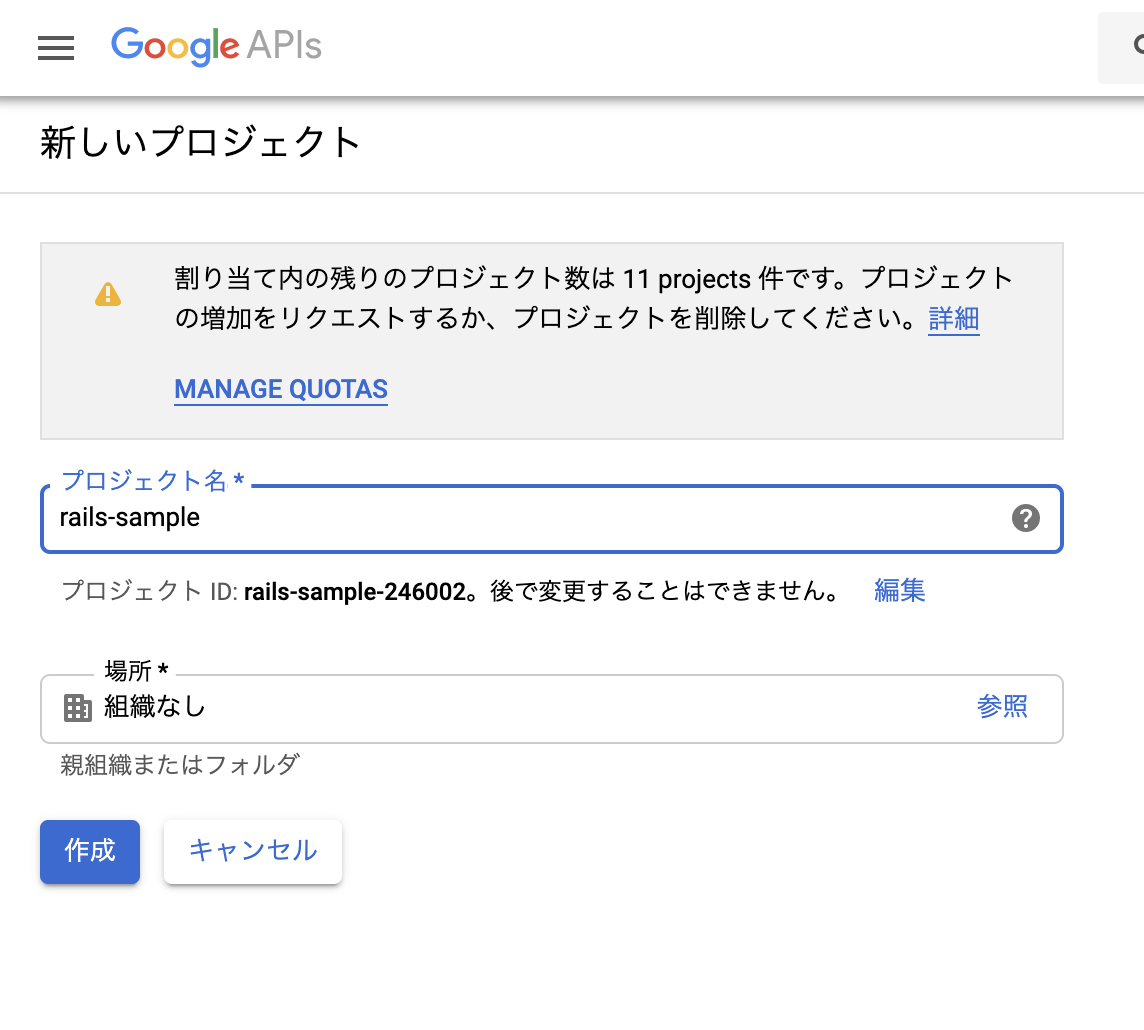Click the 組織なし location field
Screen dimensions: 1144x1030
[500, 708]
